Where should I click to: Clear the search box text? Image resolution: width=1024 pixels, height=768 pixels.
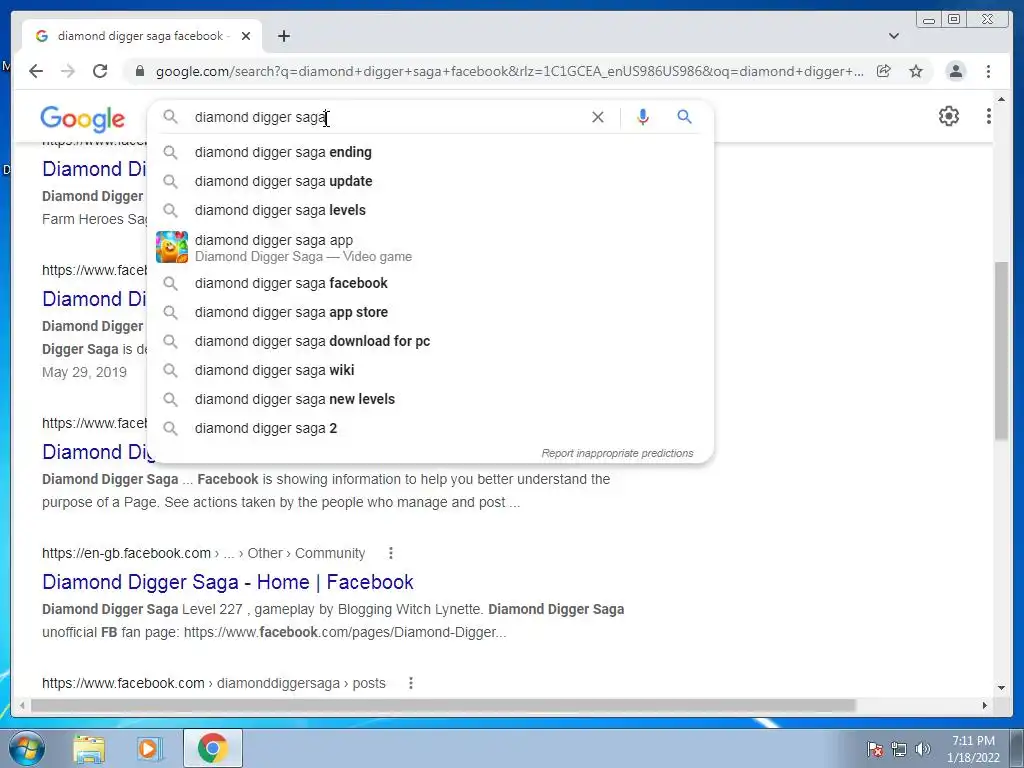click(x=598, y=117)
